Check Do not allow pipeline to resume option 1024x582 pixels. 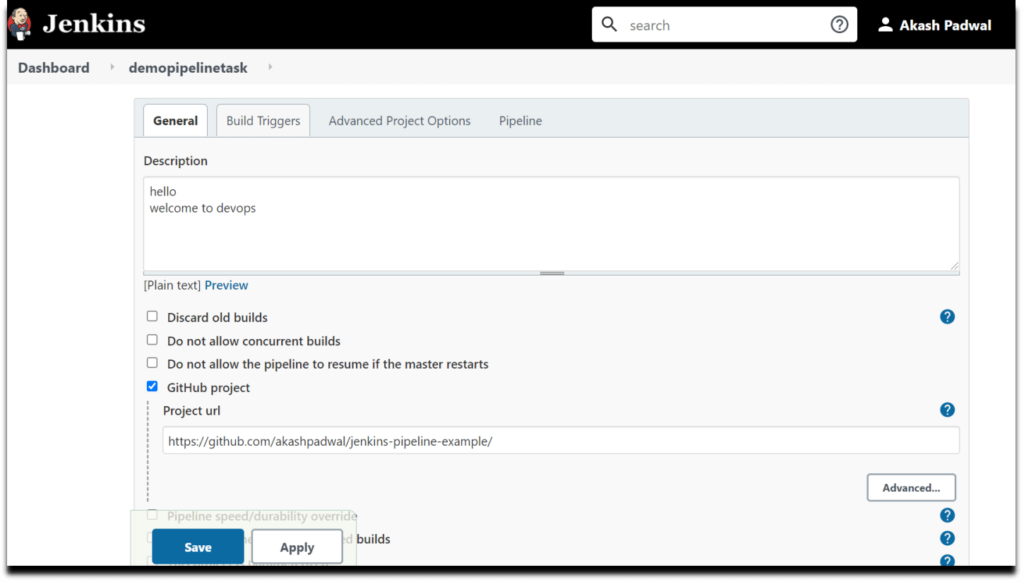coord(152,363)
